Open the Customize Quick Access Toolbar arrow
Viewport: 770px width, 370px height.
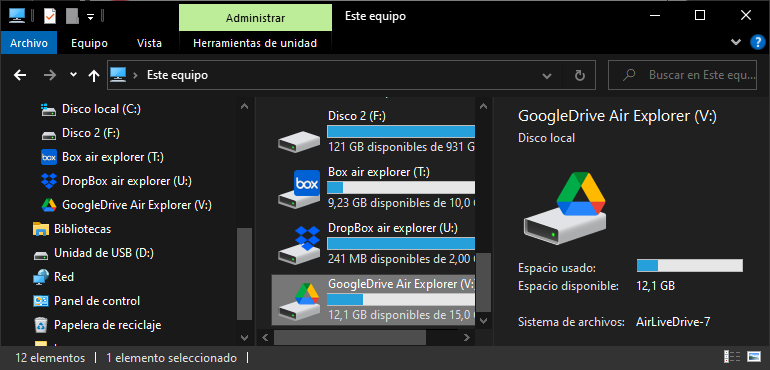pos(90,17)
